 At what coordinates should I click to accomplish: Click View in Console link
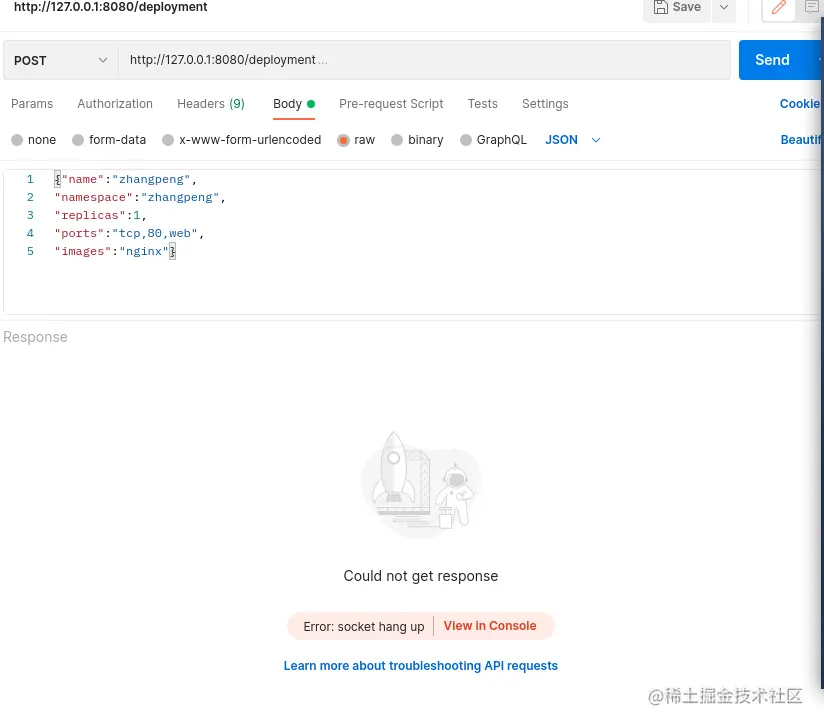click(490, 626)
